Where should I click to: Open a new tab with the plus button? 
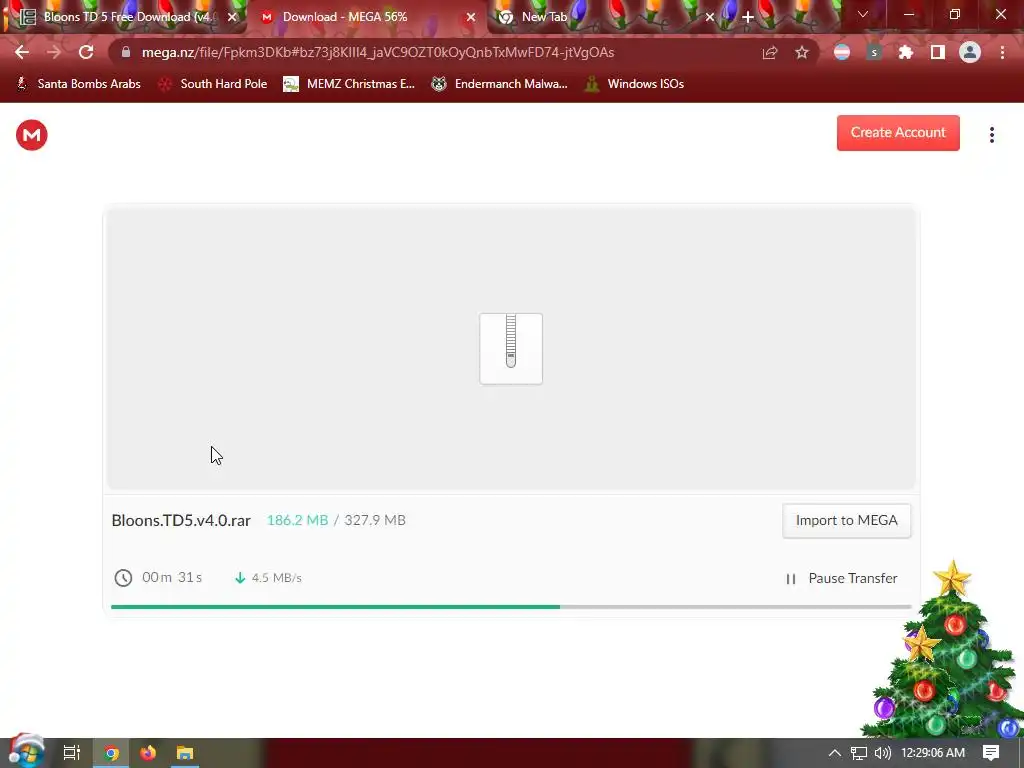[x=748, y=17]
